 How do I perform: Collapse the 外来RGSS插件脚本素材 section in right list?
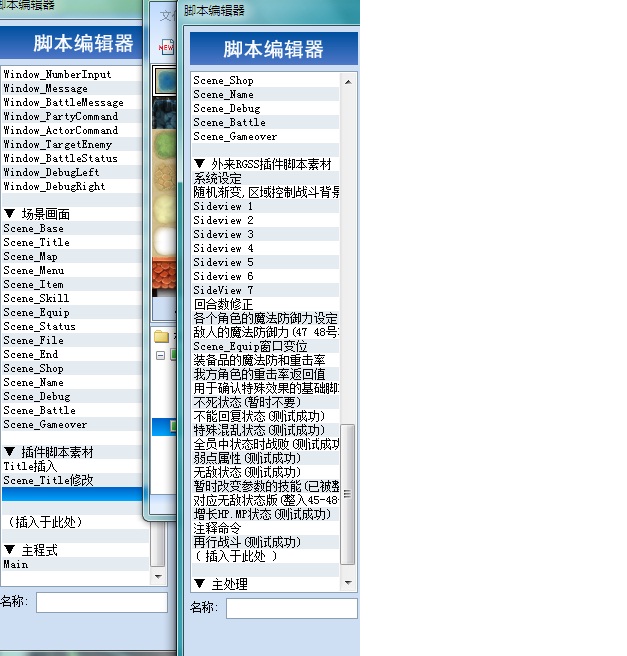(200, 164)
